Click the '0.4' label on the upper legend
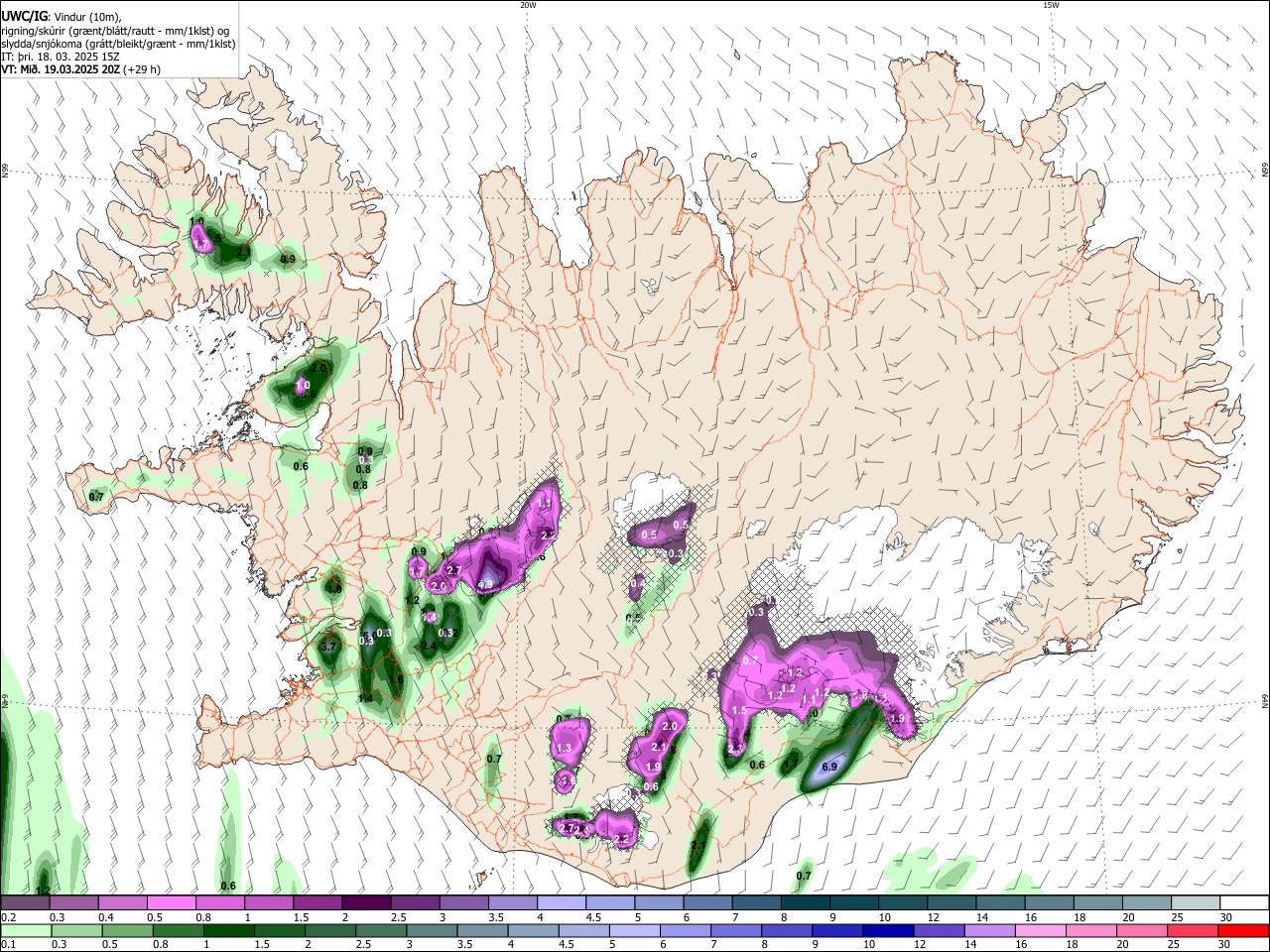Viewport: 1270px width, 952px height. tap(106, 917)
